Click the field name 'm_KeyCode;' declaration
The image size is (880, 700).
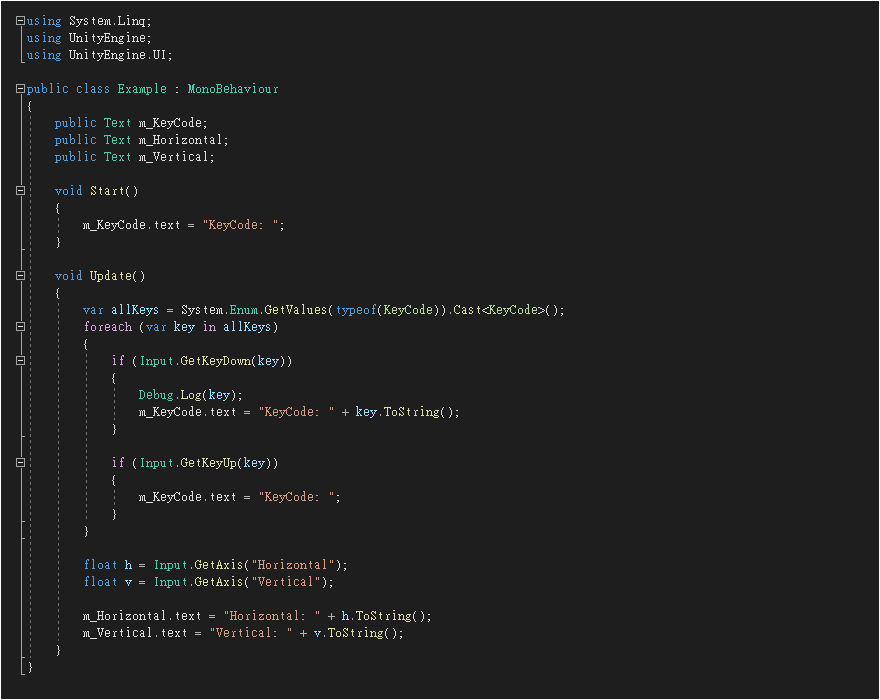coord(173,123)
